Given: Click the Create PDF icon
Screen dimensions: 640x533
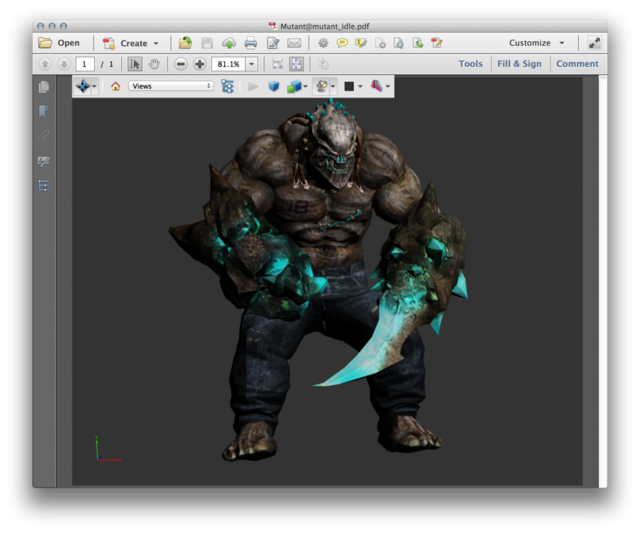Looking at the screenshot, I should point(109,43).
